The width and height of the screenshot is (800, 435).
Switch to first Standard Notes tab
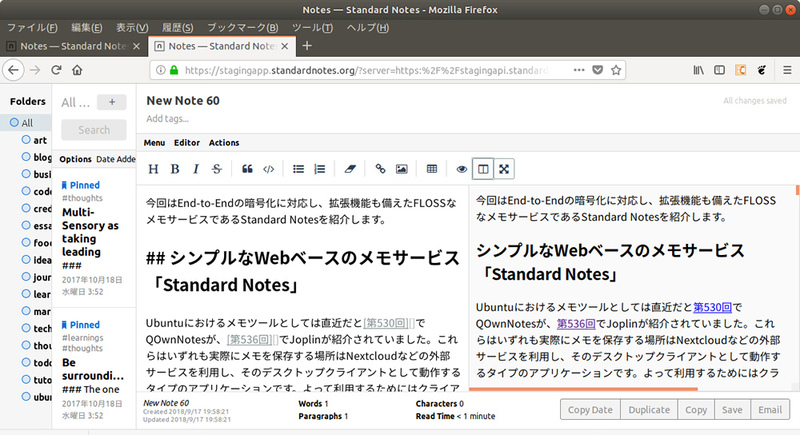click(73, 46)
